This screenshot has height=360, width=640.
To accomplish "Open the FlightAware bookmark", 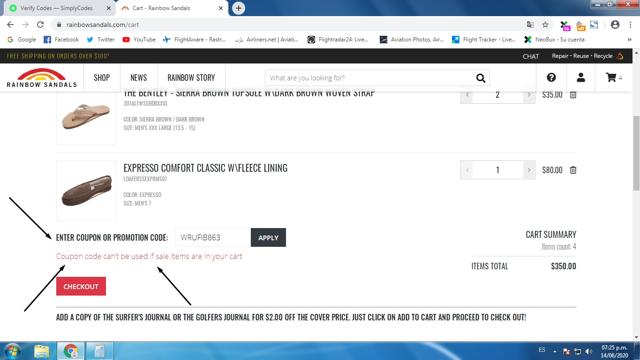I will tap(194, 40).
